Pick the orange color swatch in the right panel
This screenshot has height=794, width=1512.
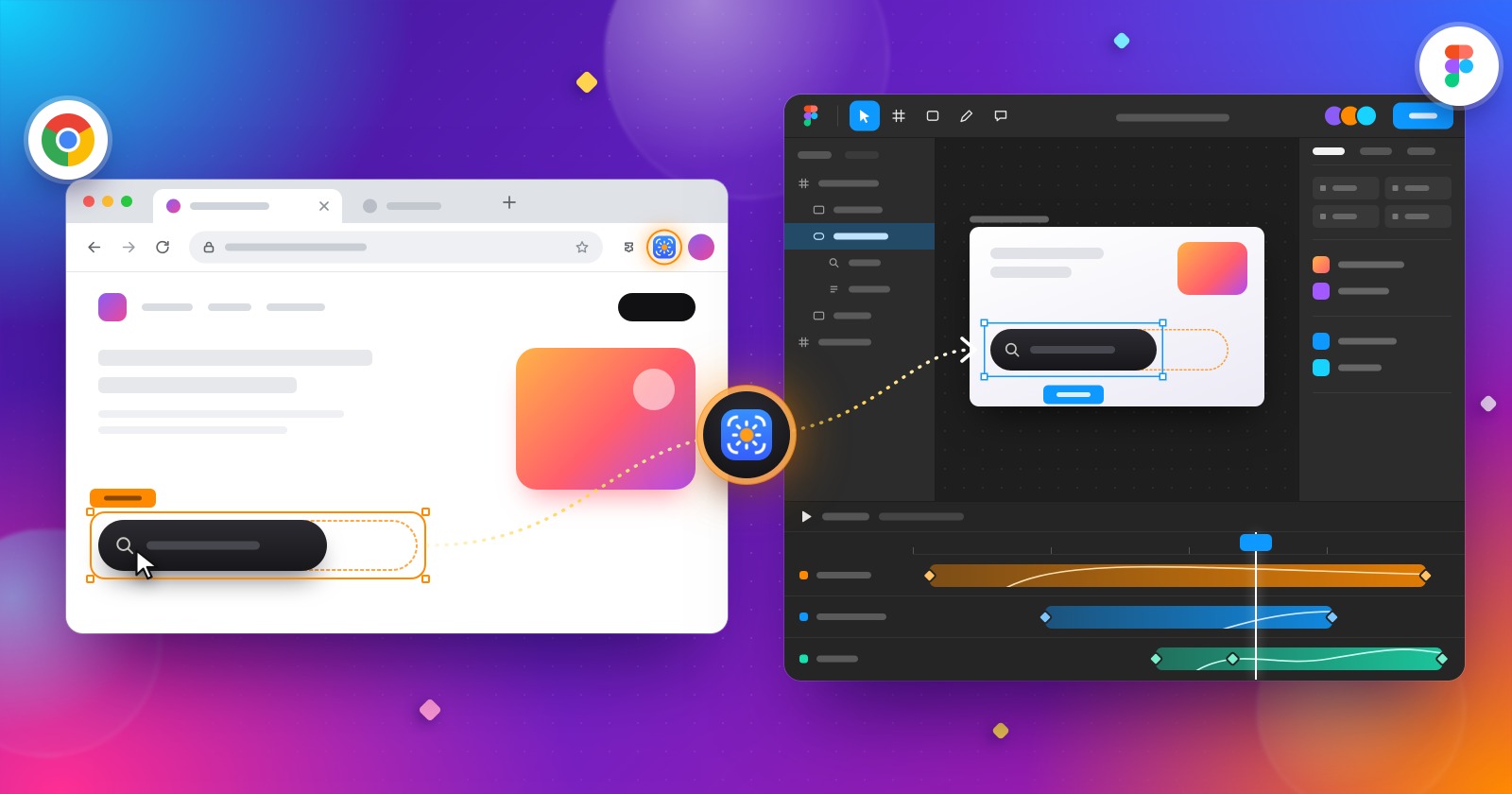click(x=1321, y=265)
